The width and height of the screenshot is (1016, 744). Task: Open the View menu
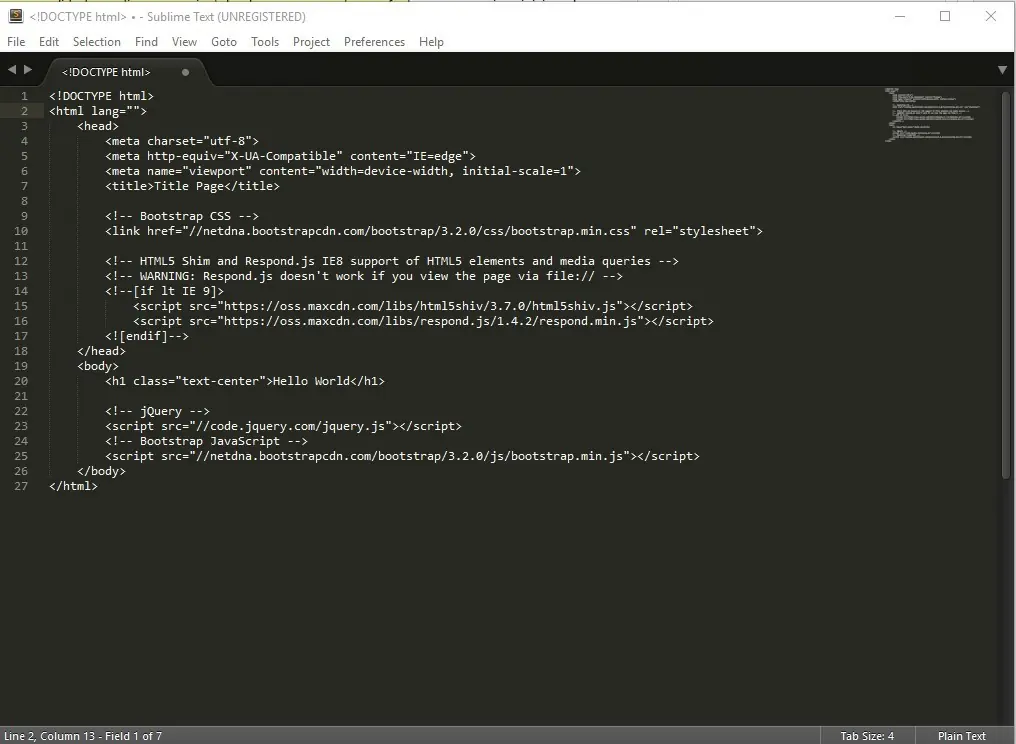[184, 41]
